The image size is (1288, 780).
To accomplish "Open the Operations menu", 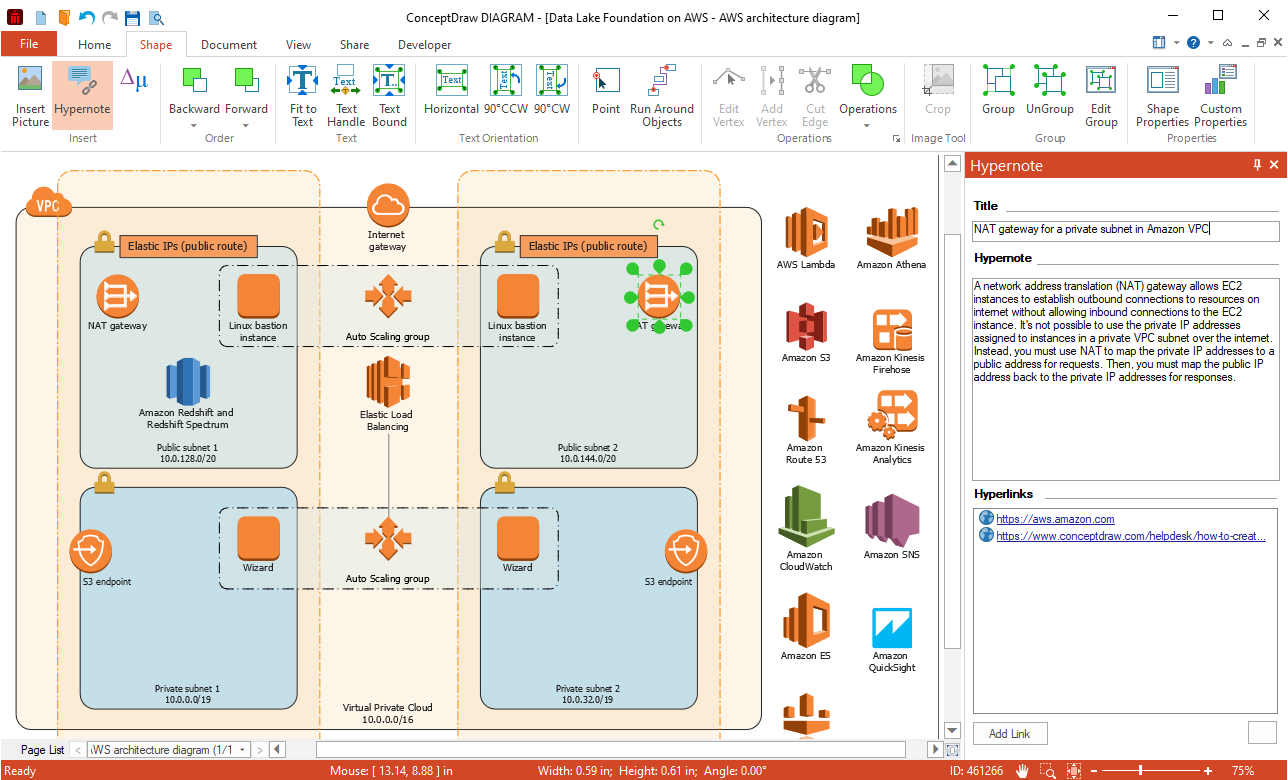I will 867,96.
